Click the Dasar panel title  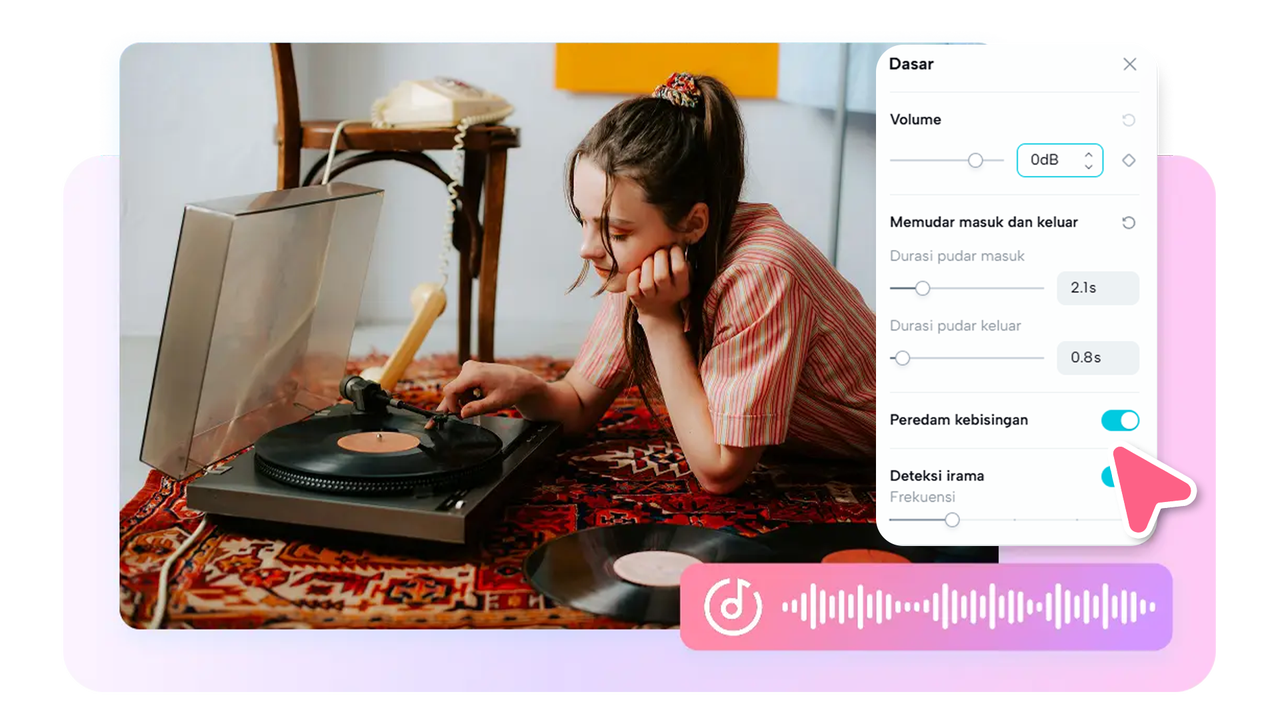click(x=911, y=64)
